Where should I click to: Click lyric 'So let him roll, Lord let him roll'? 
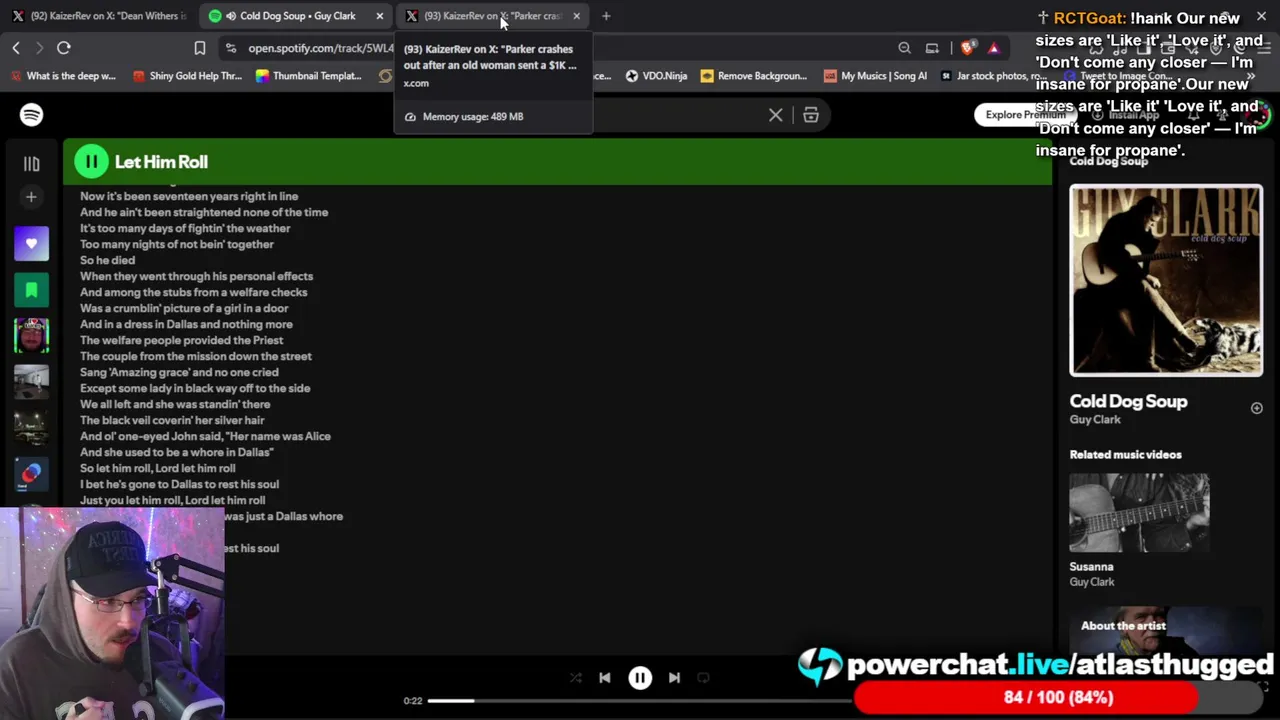click(x=158, y=468)
